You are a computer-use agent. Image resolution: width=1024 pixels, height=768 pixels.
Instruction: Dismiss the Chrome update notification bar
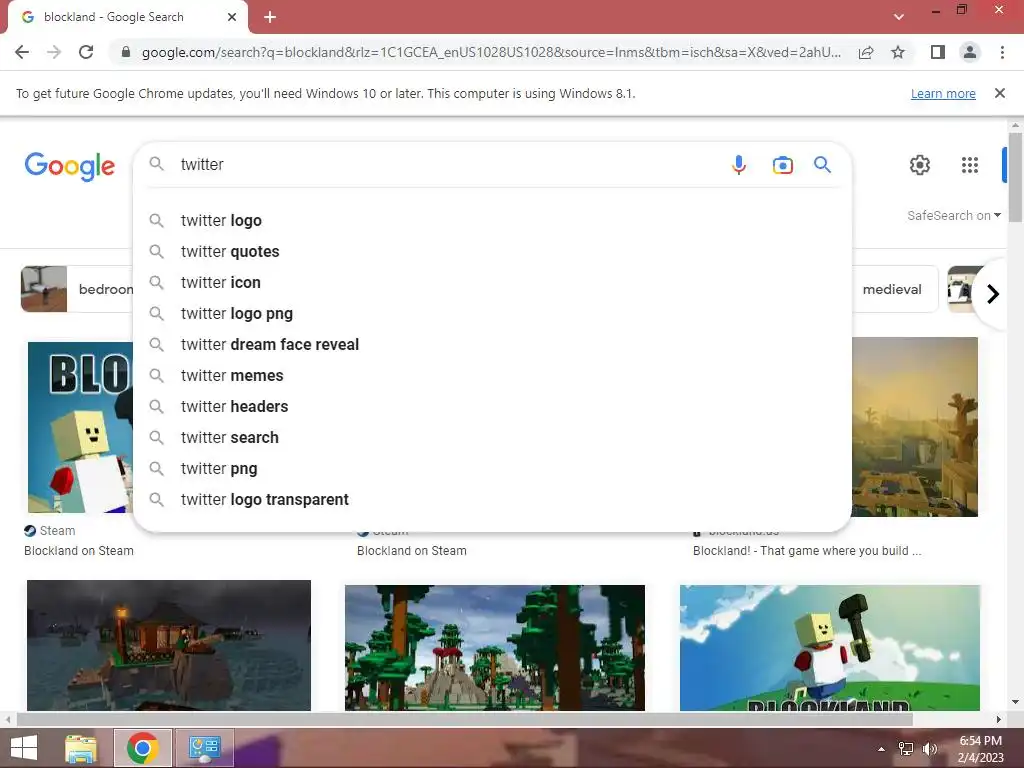point(999,93)
